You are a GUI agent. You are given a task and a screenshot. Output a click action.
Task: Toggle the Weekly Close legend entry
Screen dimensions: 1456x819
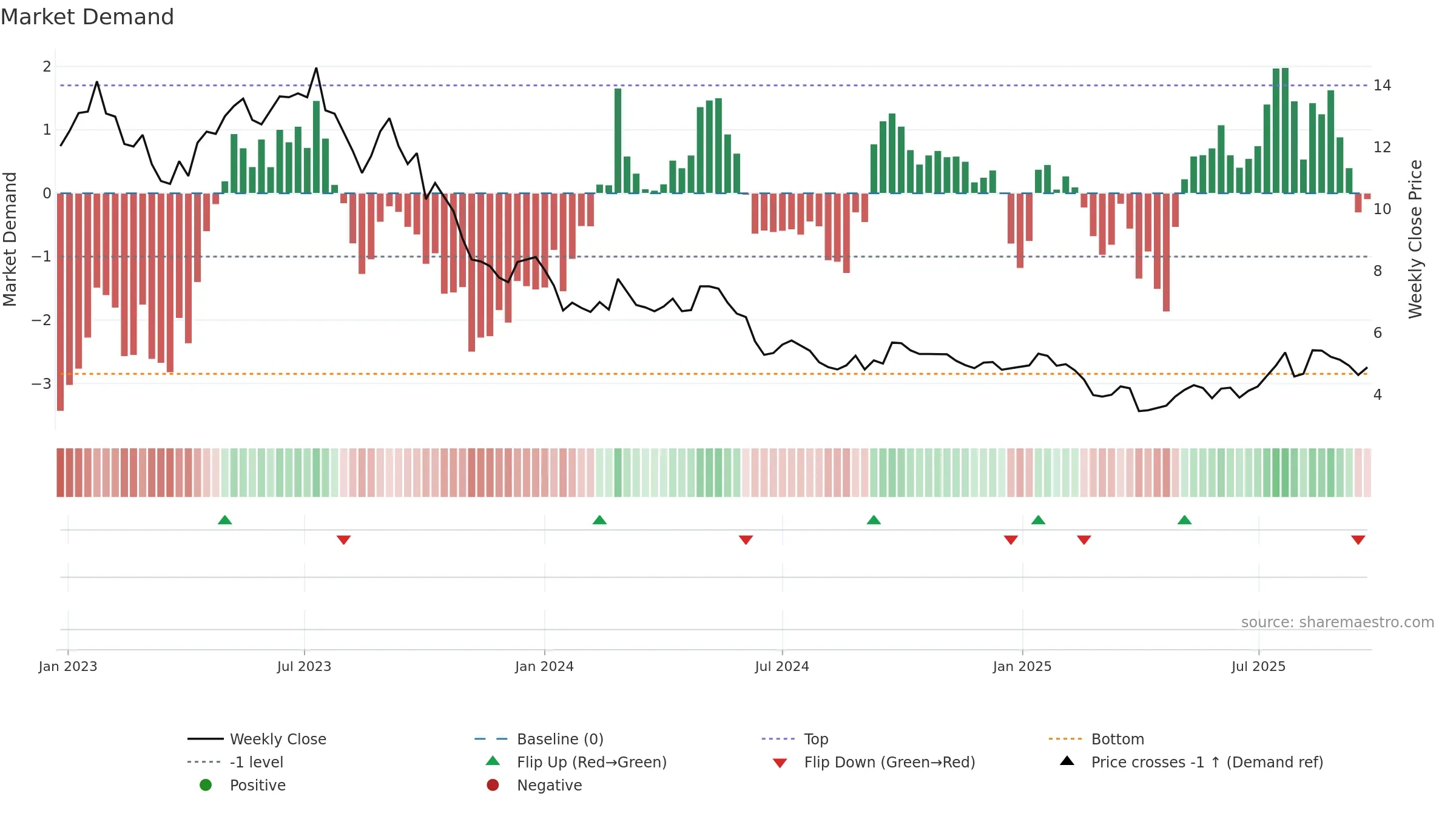tap(257, 739)
